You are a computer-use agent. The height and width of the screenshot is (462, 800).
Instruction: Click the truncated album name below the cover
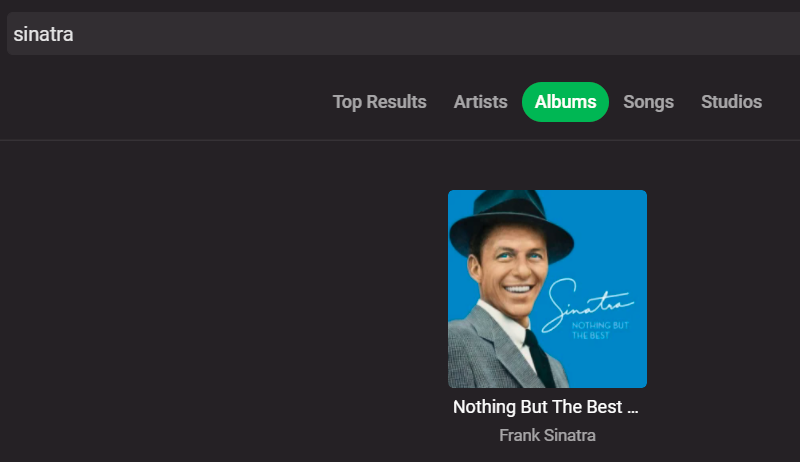click(x=545, y=407)
